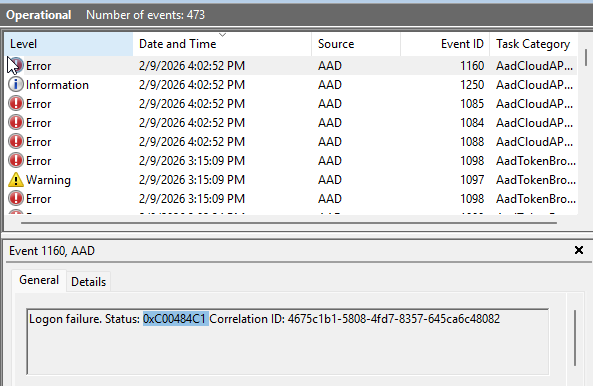Viewport: 593px width, 386px height.
Task: Click the Correlation ID value in the description
Action: (394, 319)
